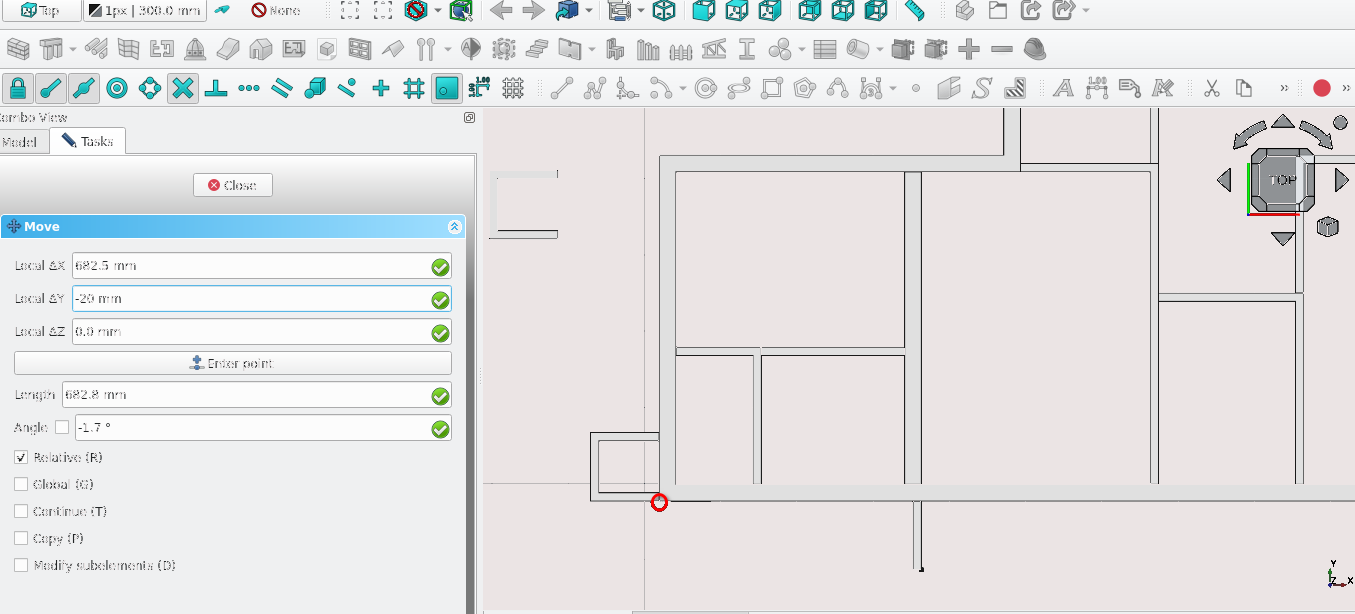
Task: Toggle the snap lock icon
Action: (18, 88)
